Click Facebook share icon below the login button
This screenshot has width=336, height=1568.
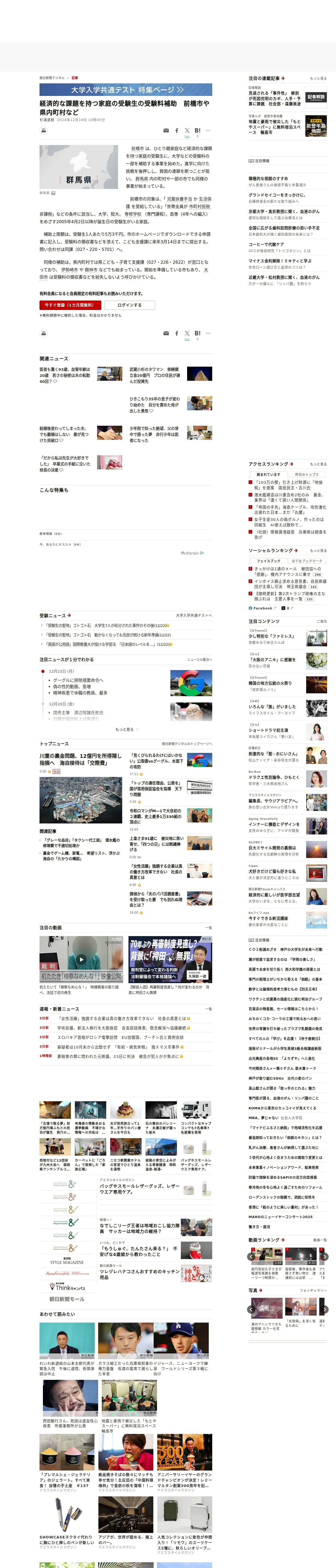(177, 333)
